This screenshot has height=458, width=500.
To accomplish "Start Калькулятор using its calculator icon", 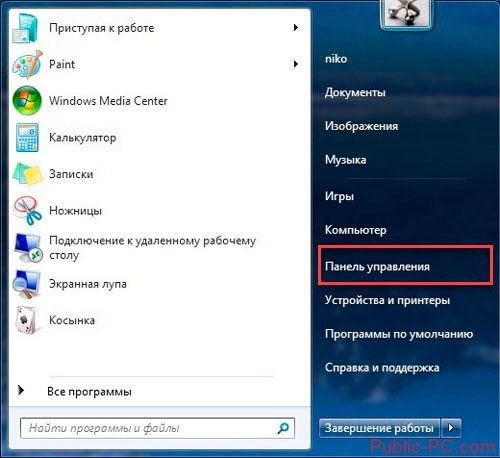I will click(x=27, y=137).
